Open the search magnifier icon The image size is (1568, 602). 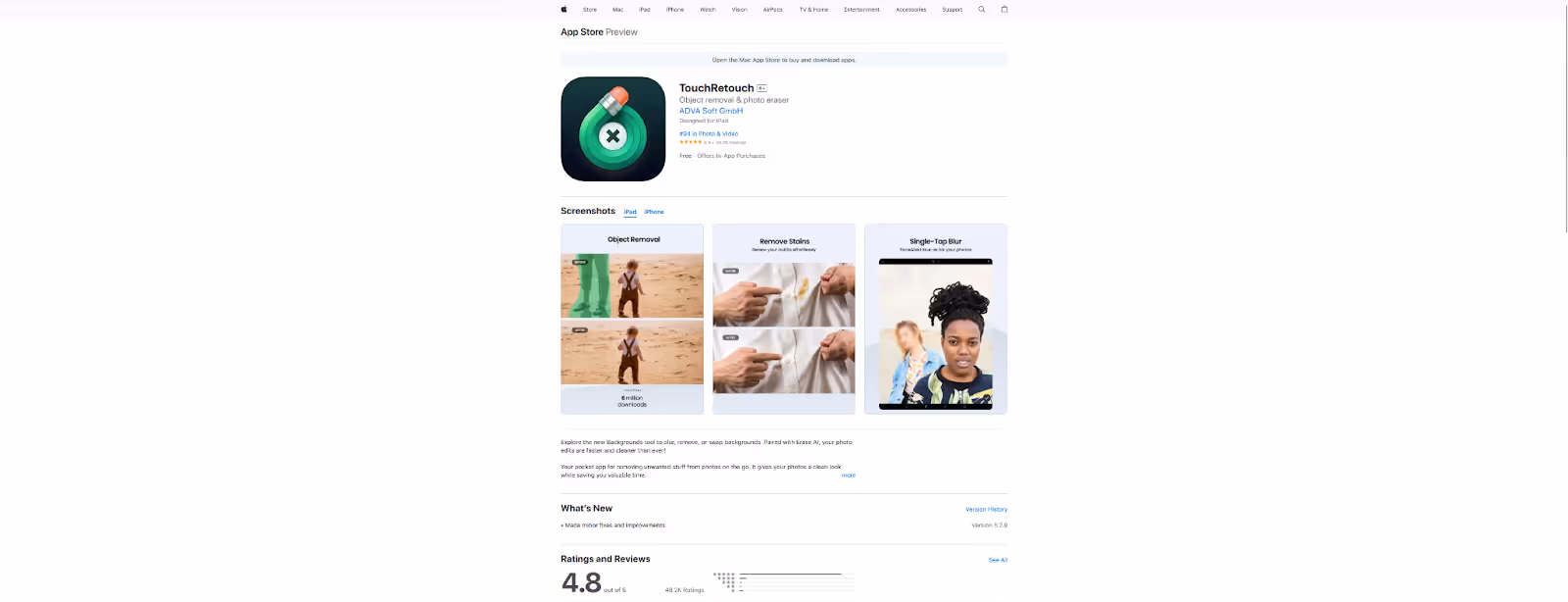tap(981, 9)
